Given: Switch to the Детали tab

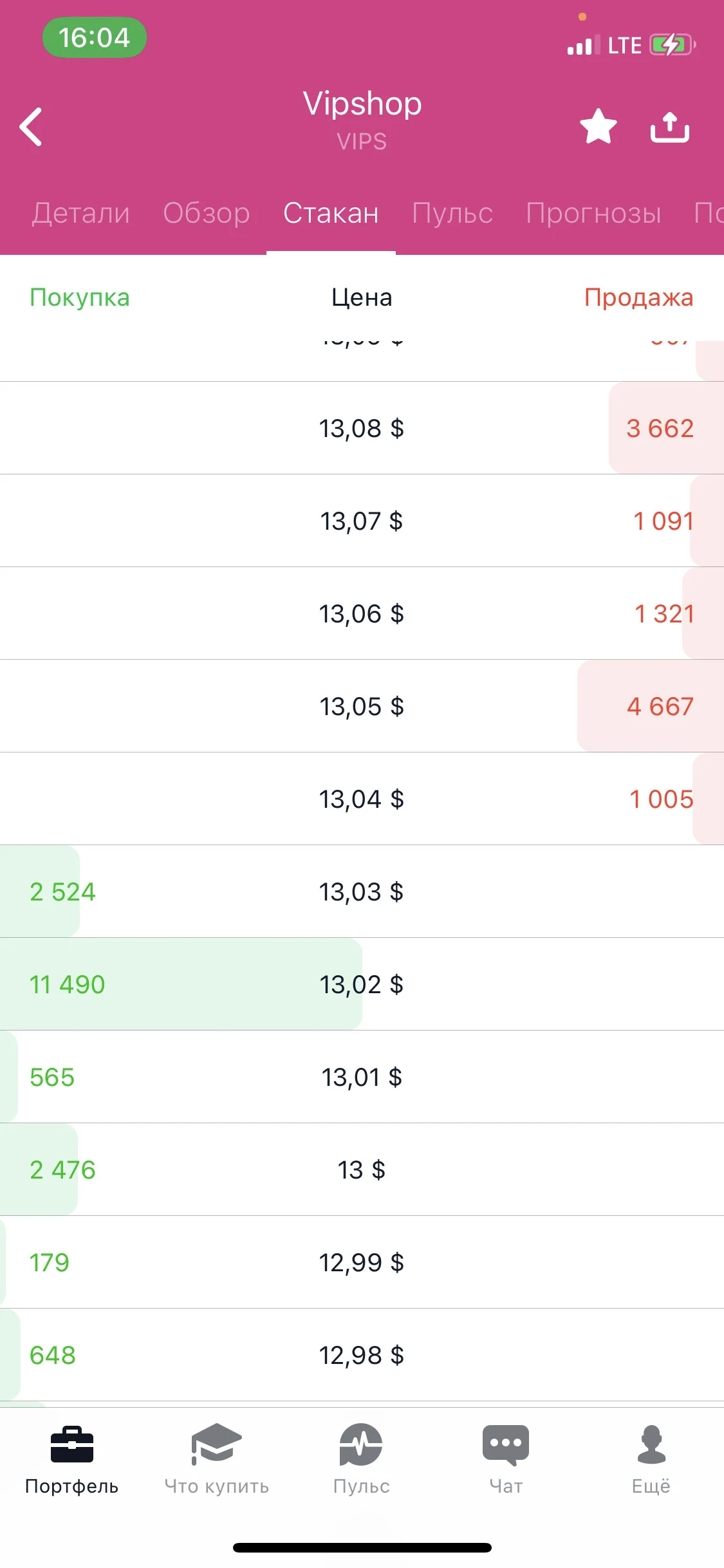Looking at the screenshot, I should tap(81, 213).
